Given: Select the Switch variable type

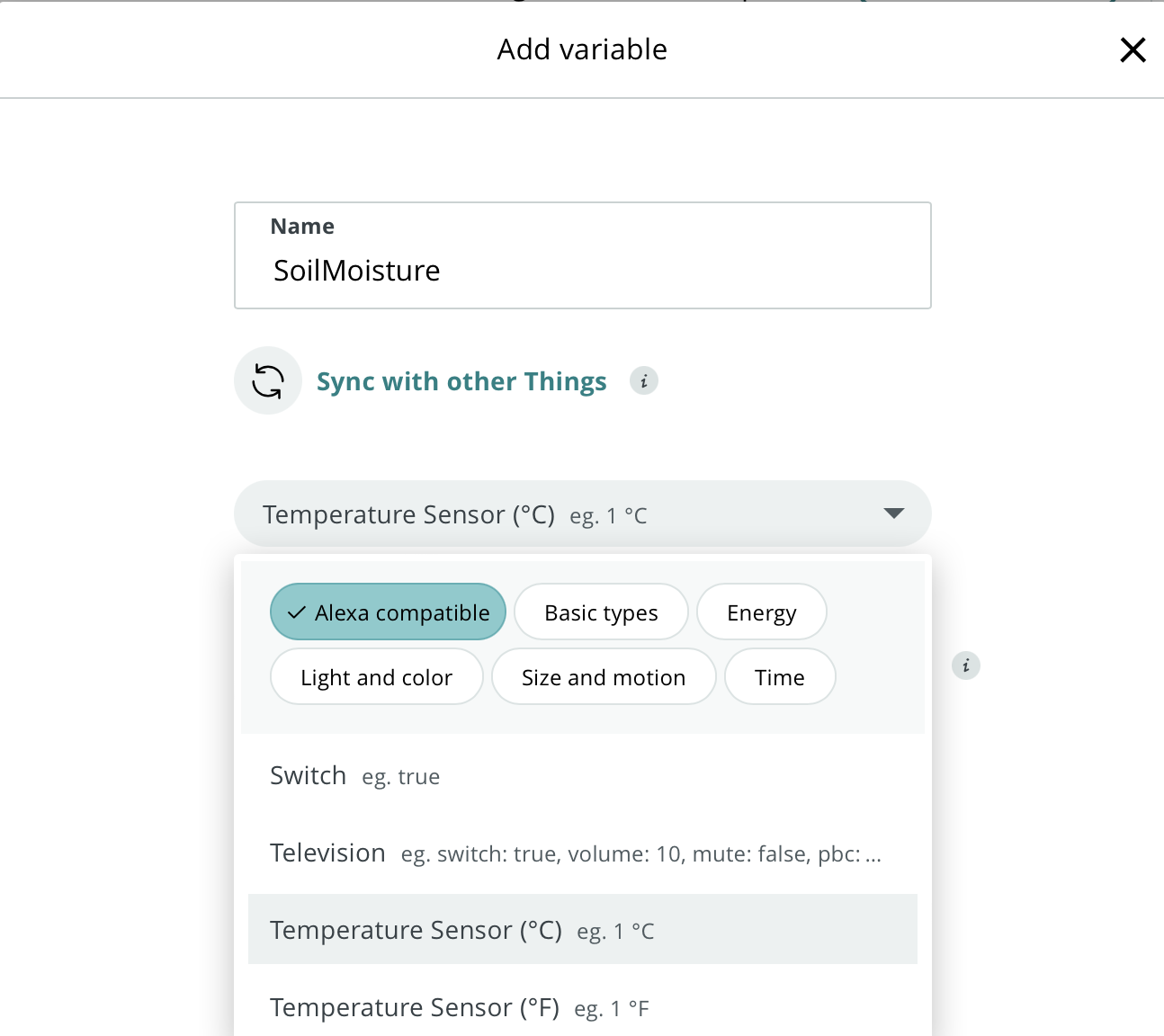Looking at the screenshot, I should [309, 776].
